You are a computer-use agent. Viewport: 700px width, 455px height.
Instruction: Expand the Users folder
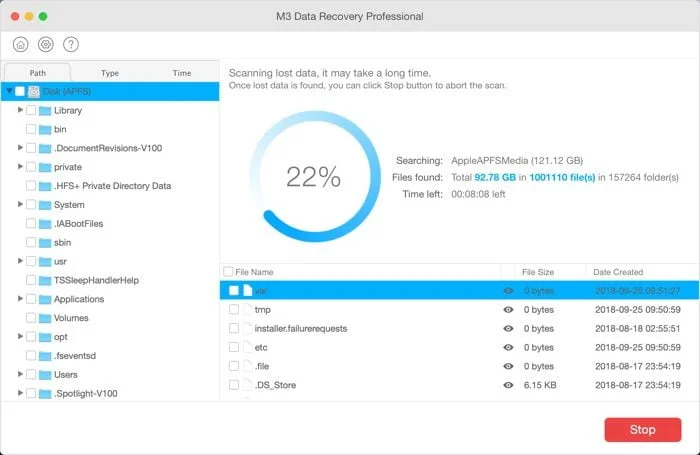click(x=20, y=374)
